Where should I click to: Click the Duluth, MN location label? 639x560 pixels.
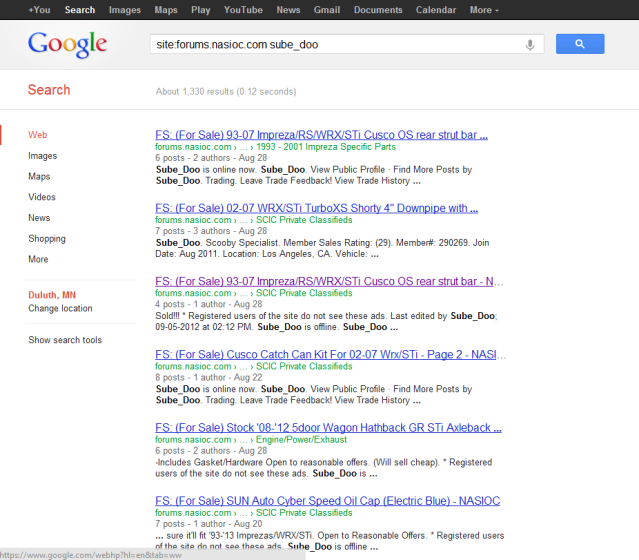pos(52,295)
